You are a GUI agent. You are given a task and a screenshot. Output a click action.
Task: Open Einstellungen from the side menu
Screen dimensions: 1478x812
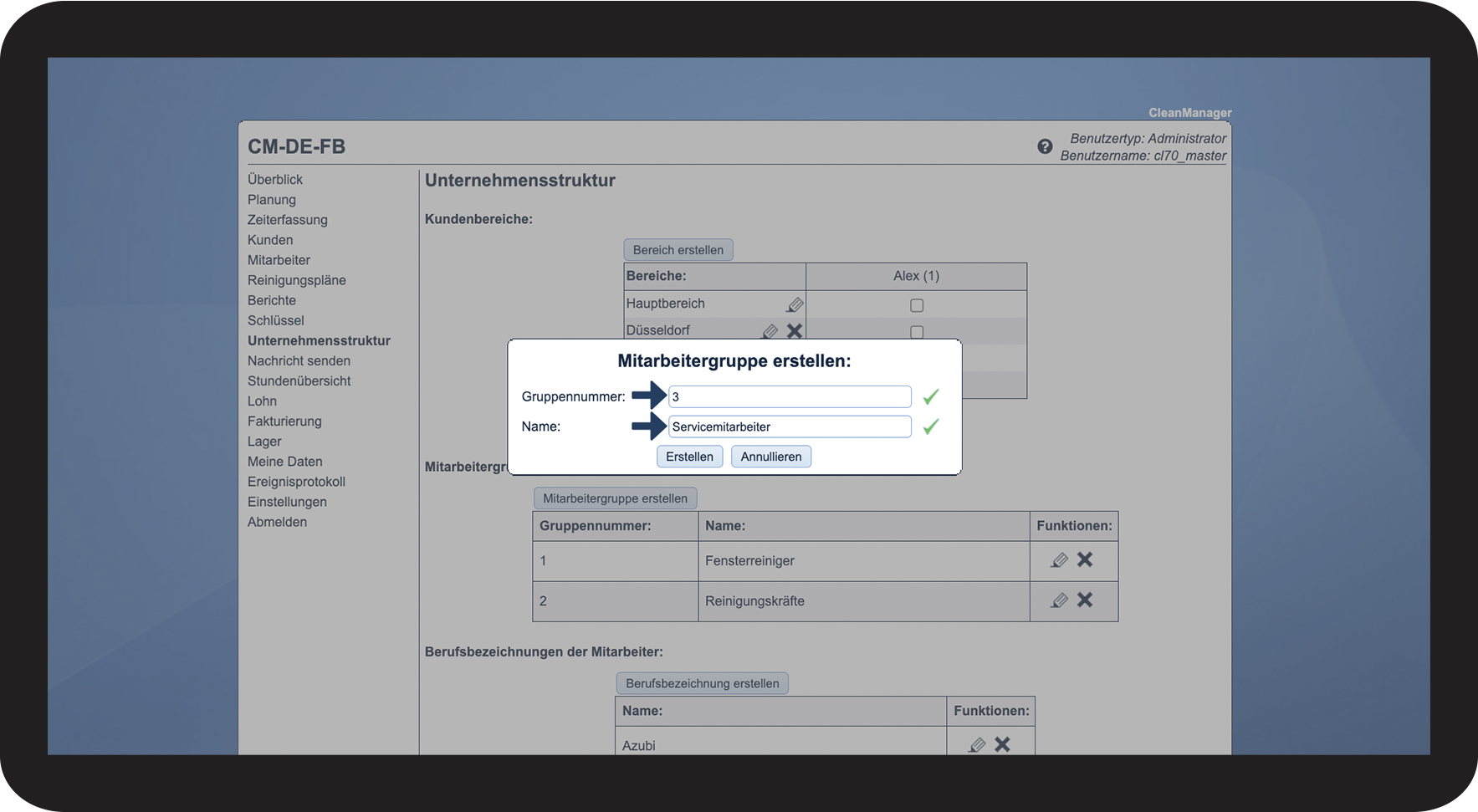click(287, 502)
